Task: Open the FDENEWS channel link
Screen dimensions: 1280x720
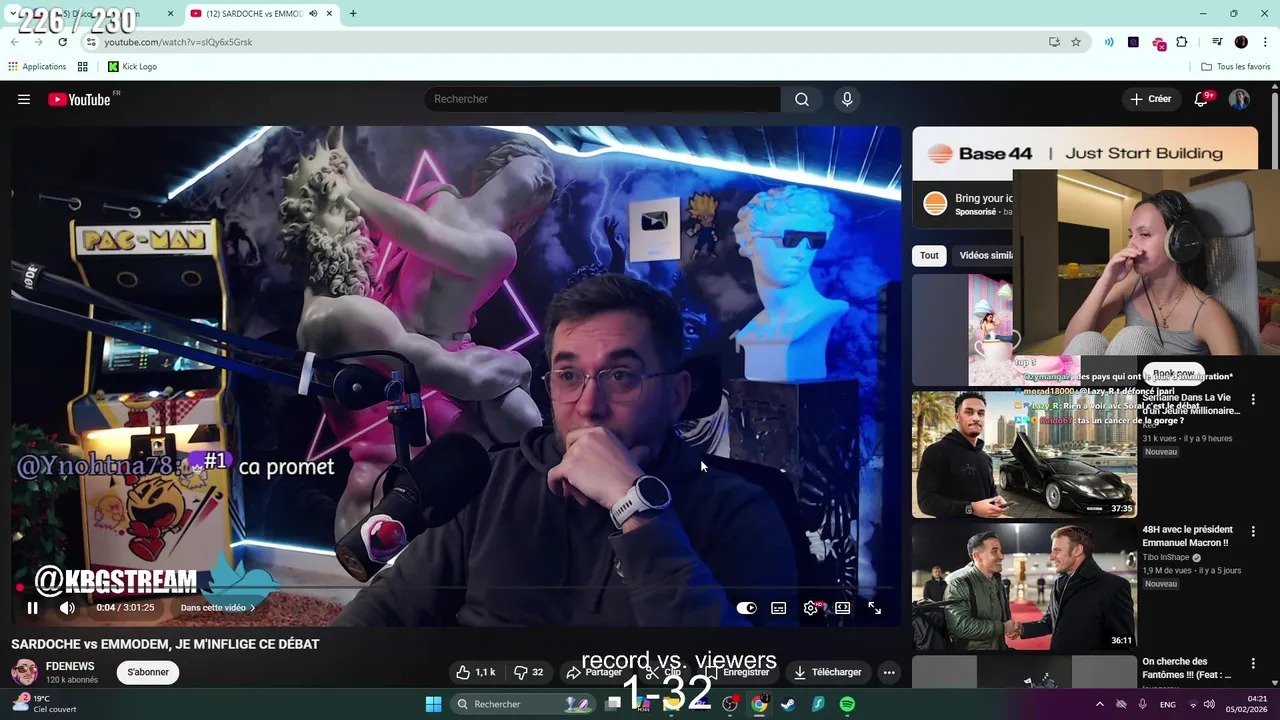Action: tap(70, 666)
